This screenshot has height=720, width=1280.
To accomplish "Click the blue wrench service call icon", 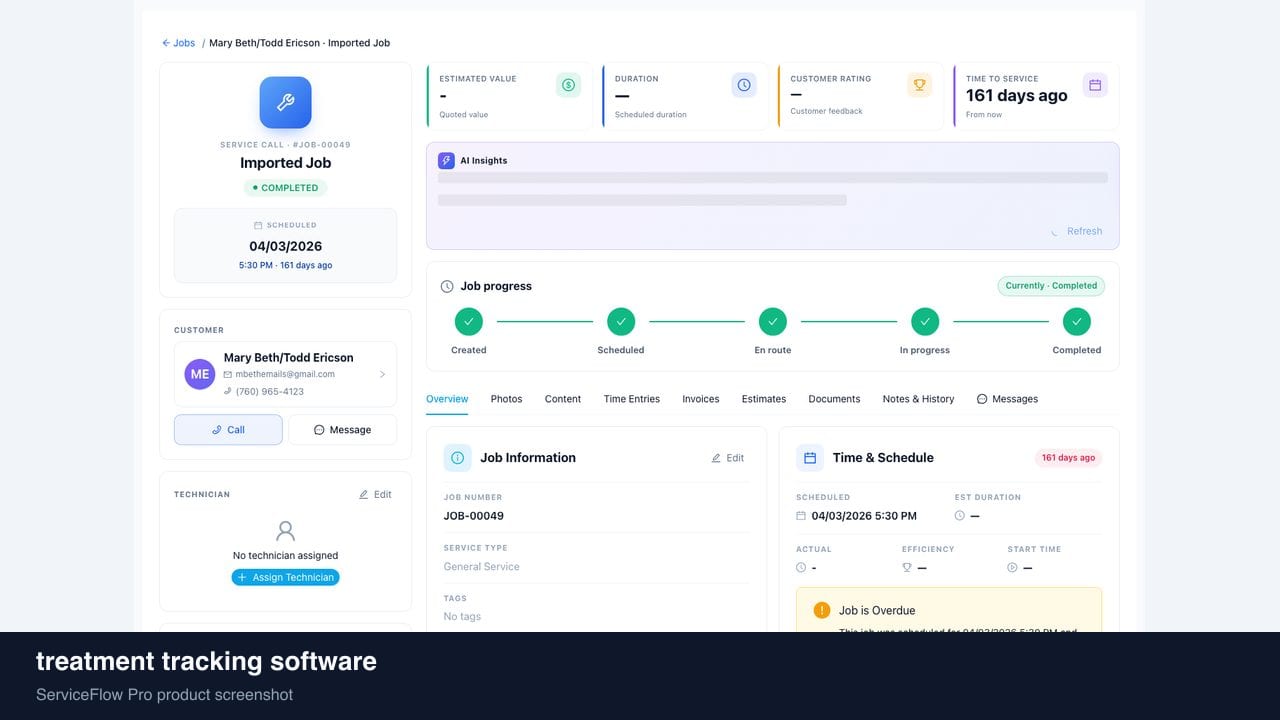I will coord(285,102).
